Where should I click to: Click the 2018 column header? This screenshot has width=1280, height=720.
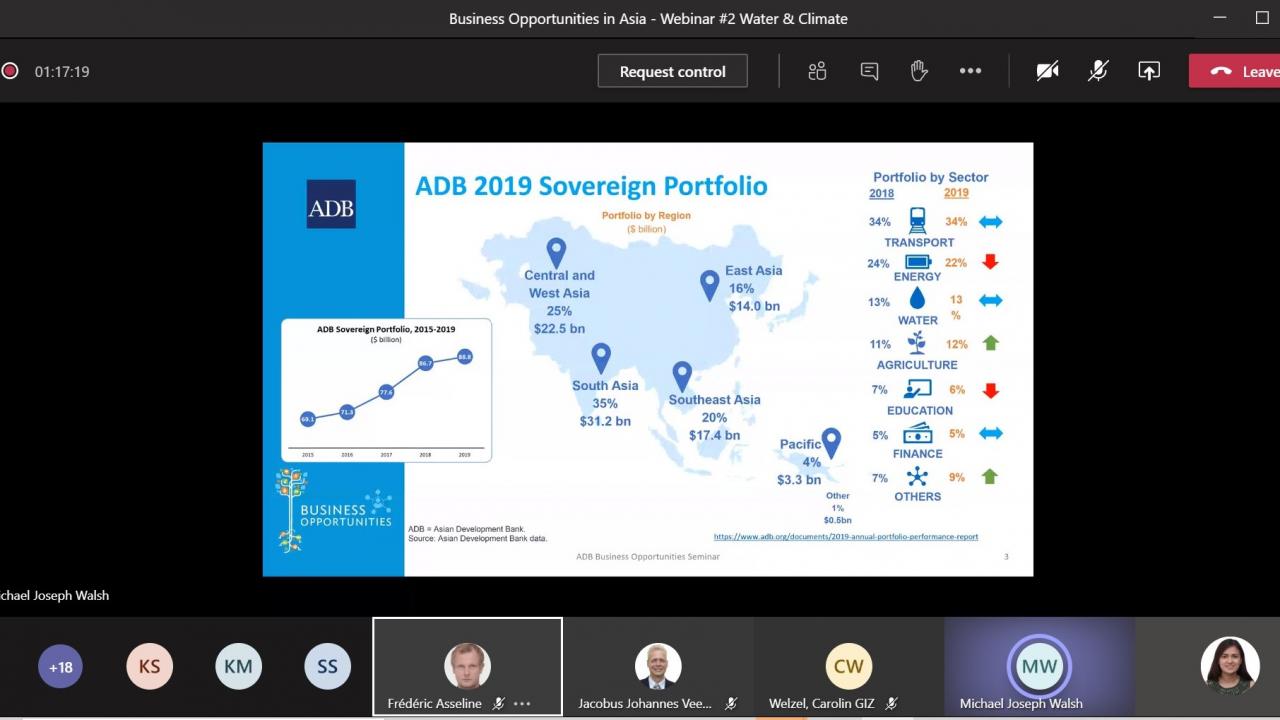click(881, 193)
